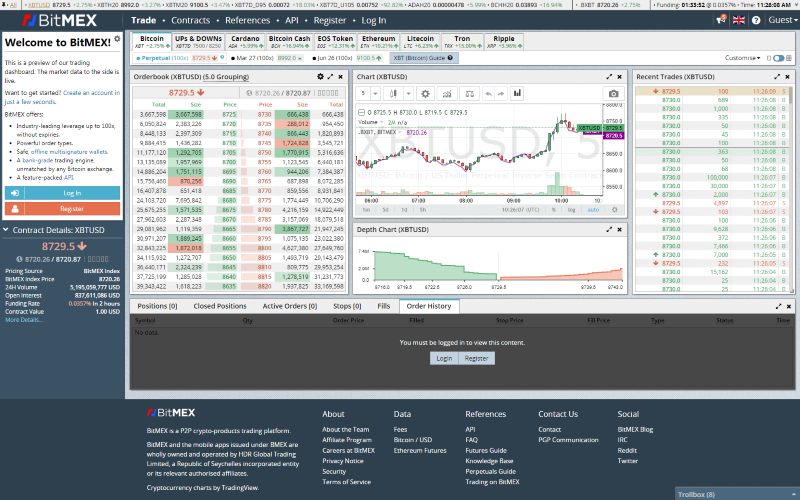This screenshot has height=500, width=800.
Task: Select the UPs & DOWNs tab
Action: coord(198,42)
